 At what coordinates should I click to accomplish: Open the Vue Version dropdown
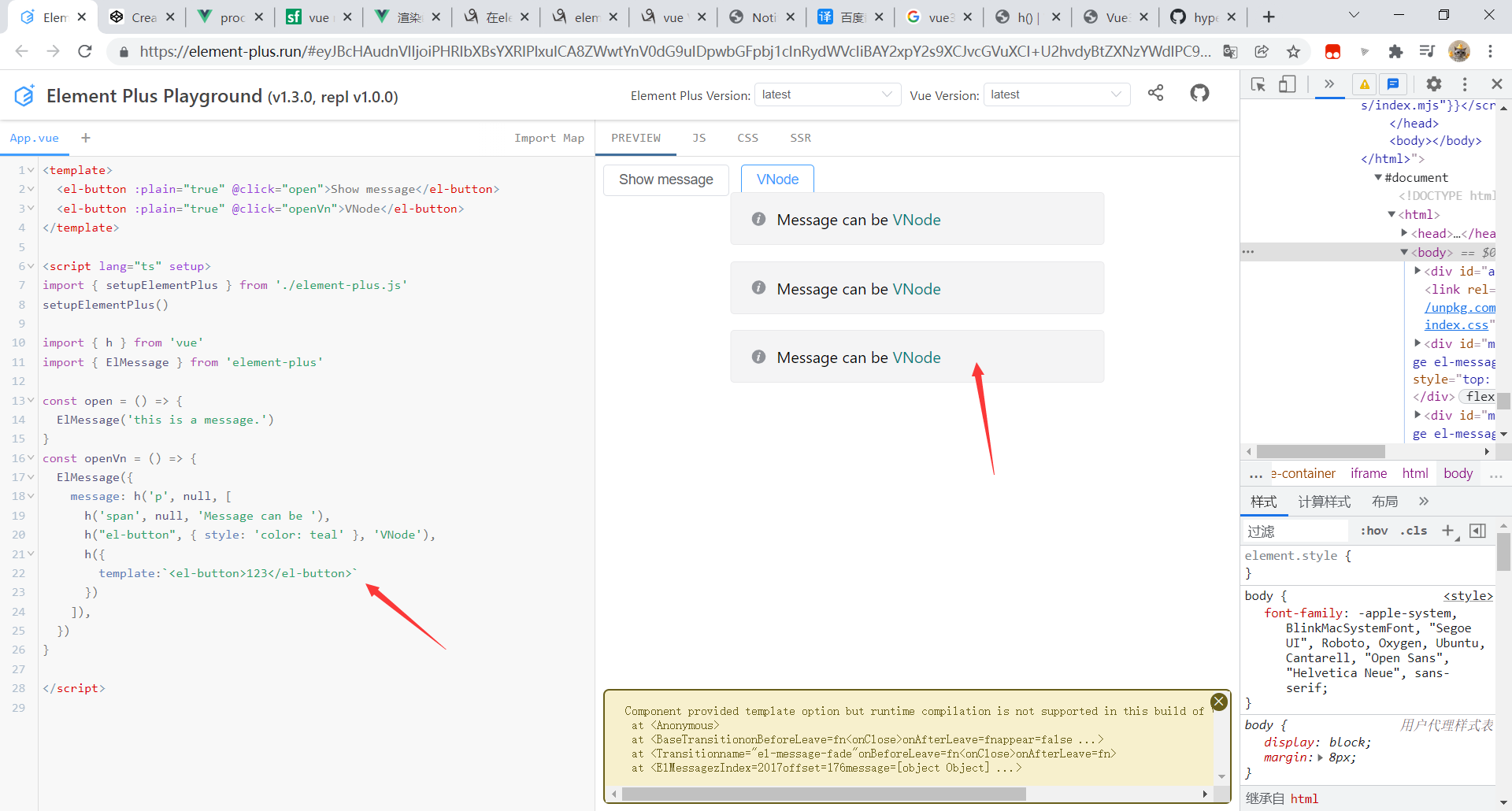tap(1057, 94)
